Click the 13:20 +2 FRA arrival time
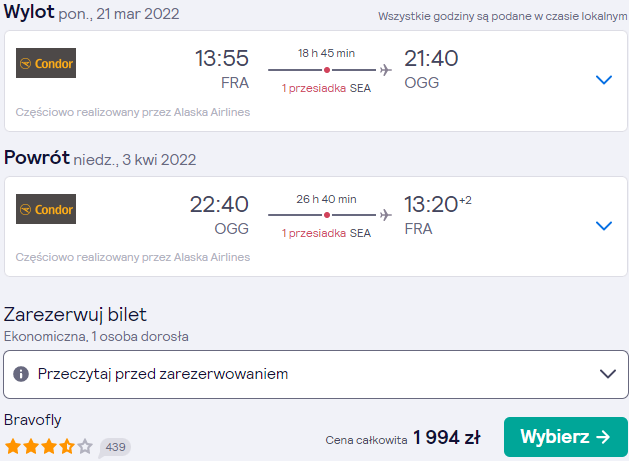 pyautogui.click(x=438, y=215)
